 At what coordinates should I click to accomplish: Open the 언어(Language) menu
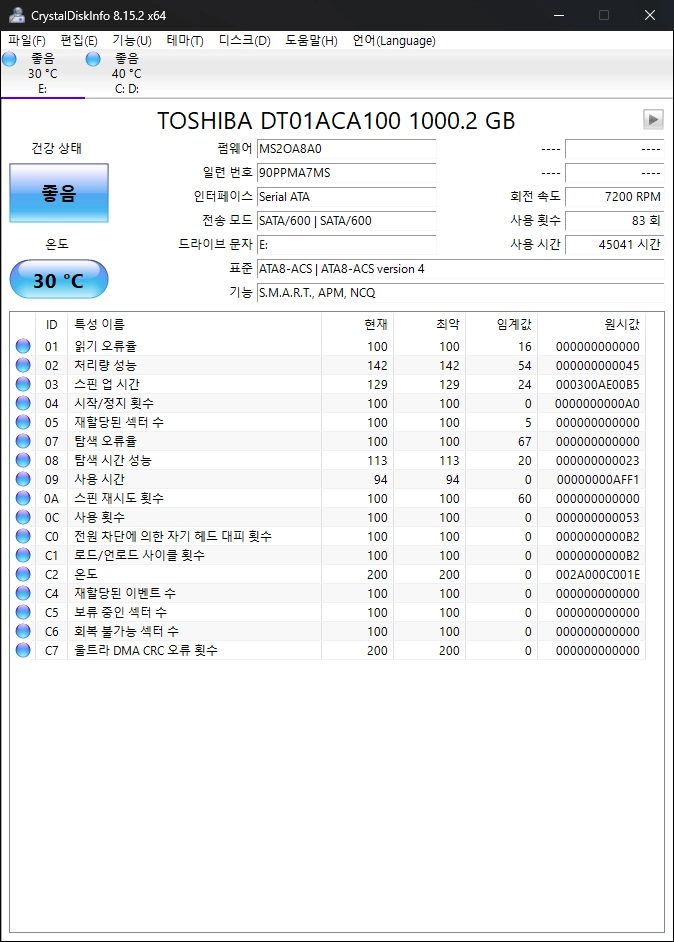[x=394, y=40]
